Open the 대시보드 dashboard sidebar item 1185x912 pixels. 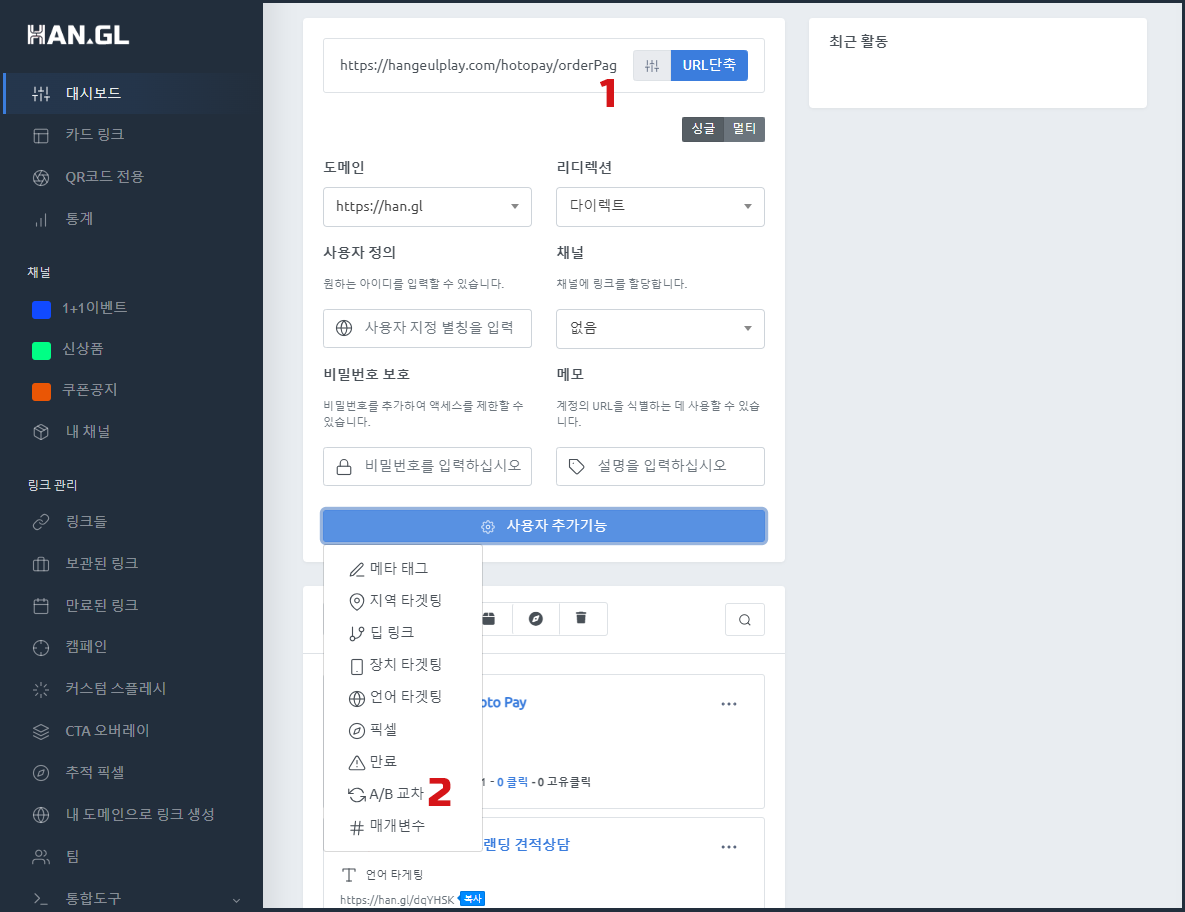tap(133, 94)
